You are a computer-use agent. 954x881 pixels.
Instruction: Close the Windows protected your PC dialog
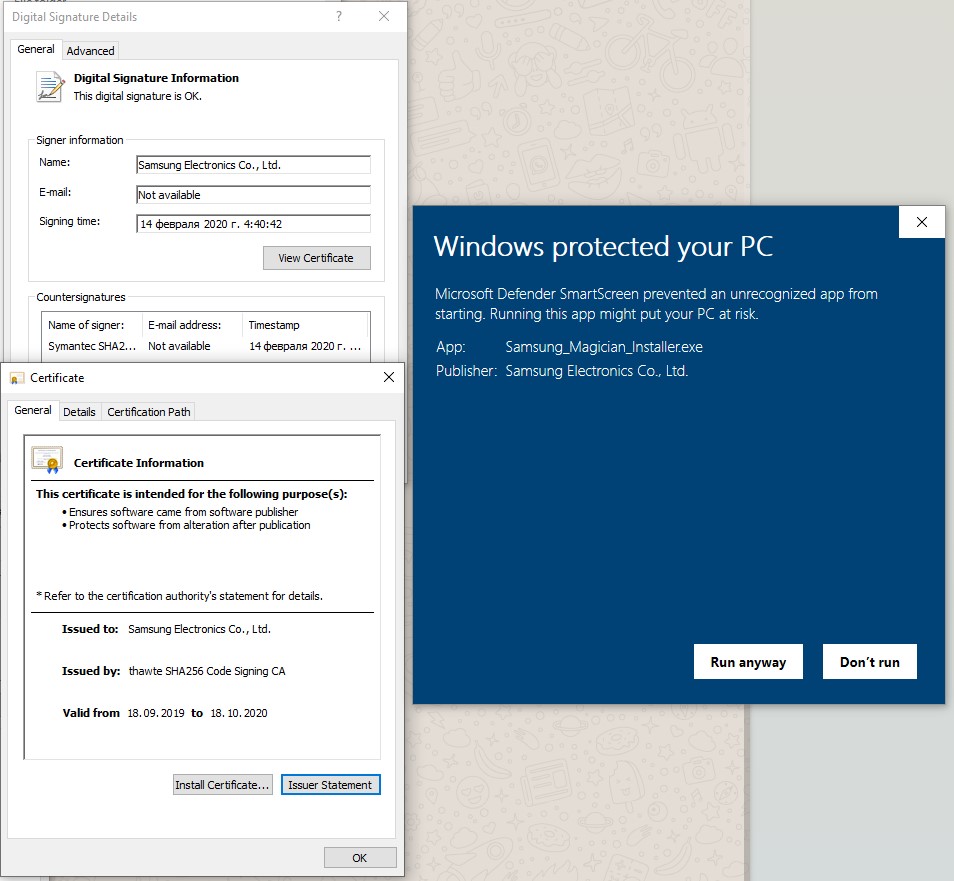pos(921,222)
